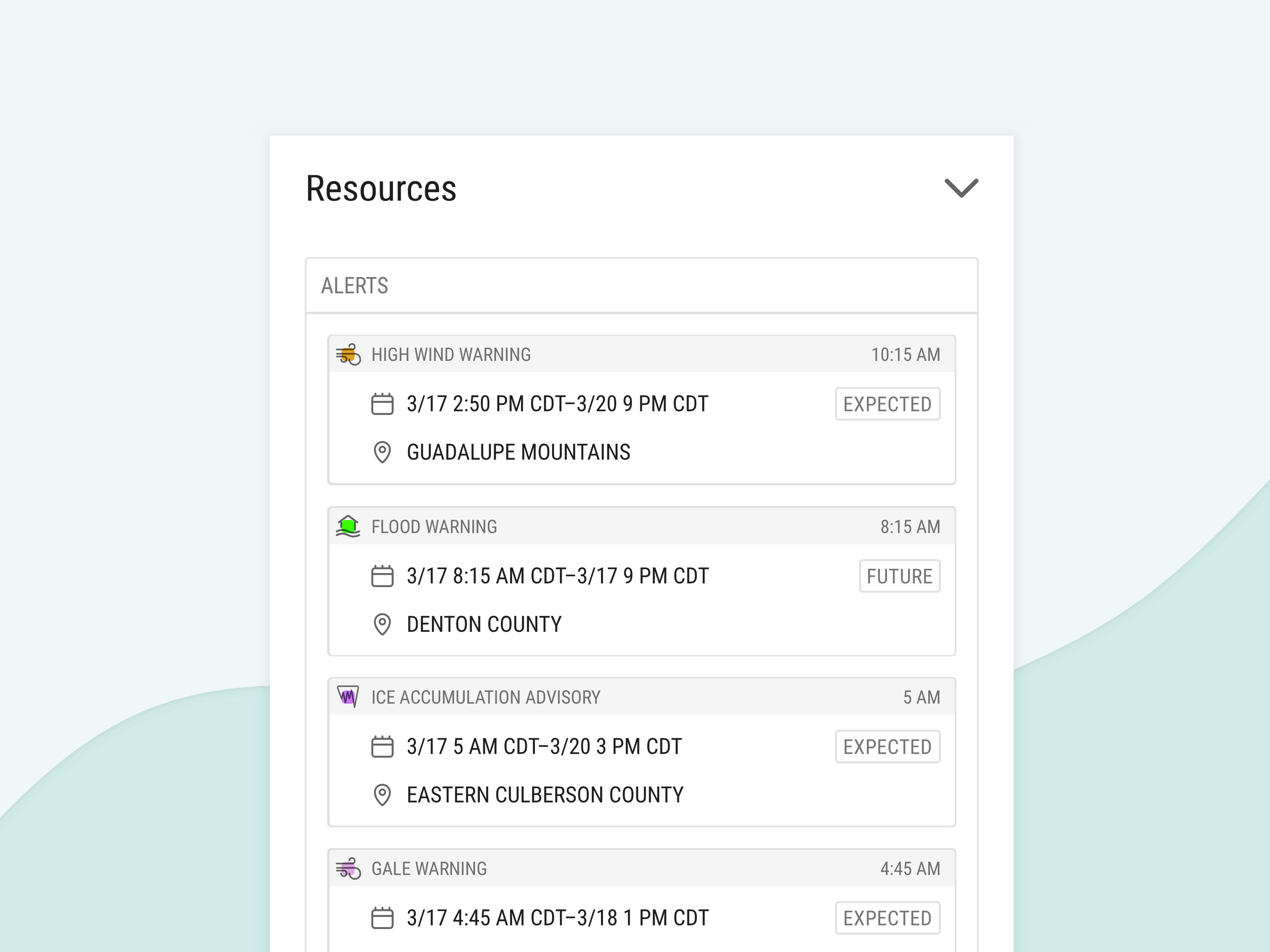This screenshot has width=1270, height=952.
Task: Open the HIGH WIND WARNING alert title
Action: point(451,355)
